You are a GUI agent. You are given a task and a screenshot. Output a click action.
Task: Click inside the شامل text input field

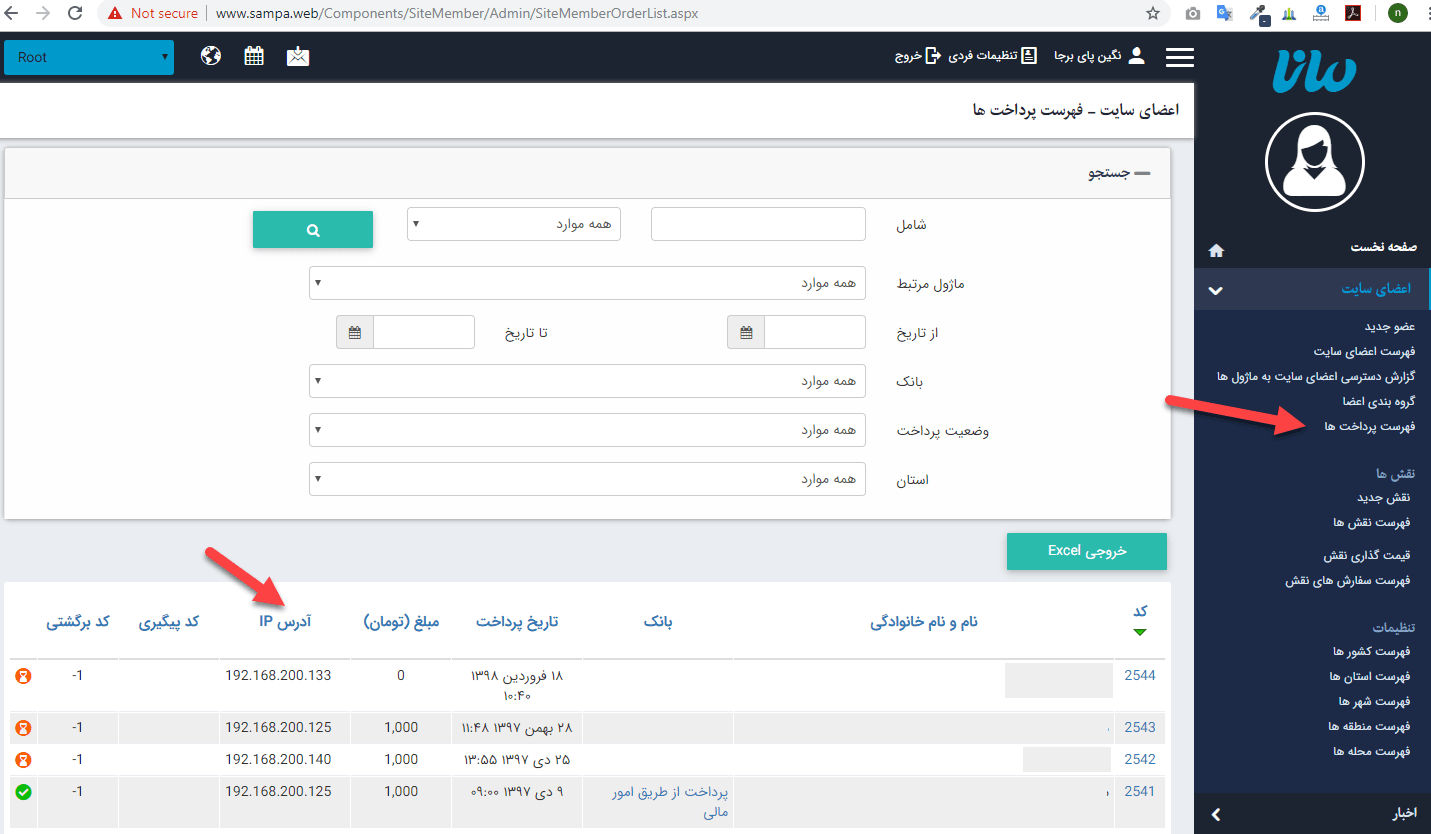coord(757,223)
